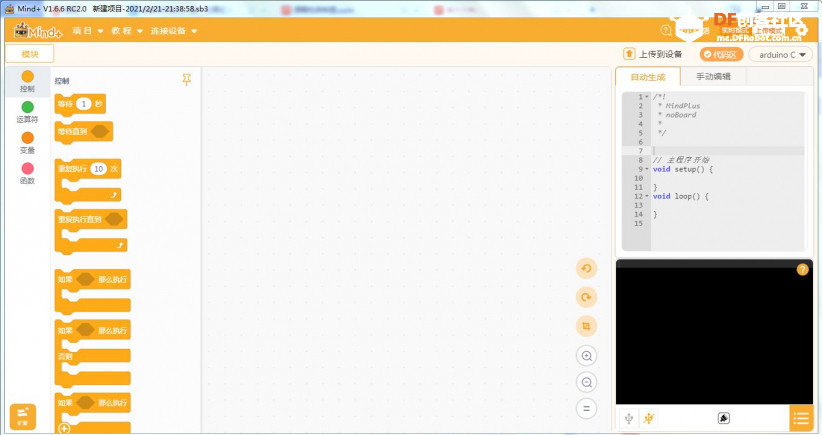Image resolution: width=822 pixels, height=435 pixels.
Task: Collapse code fold arrow at line 9
Action: click(x=647, y=169)
